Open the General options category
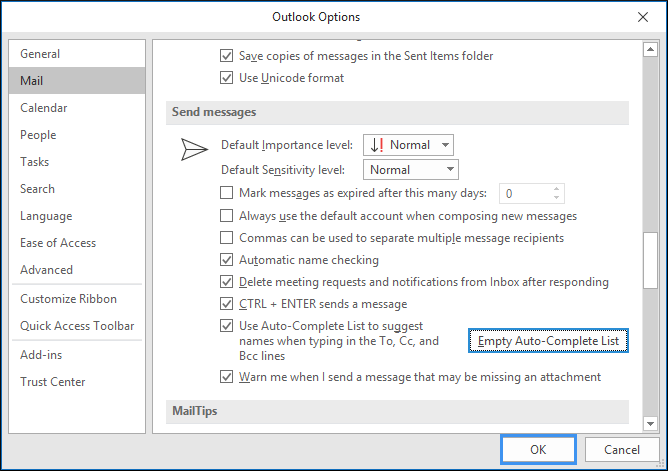Image resolution: width=668 pixels, height=471 pixels. click(x=77, y=54)
